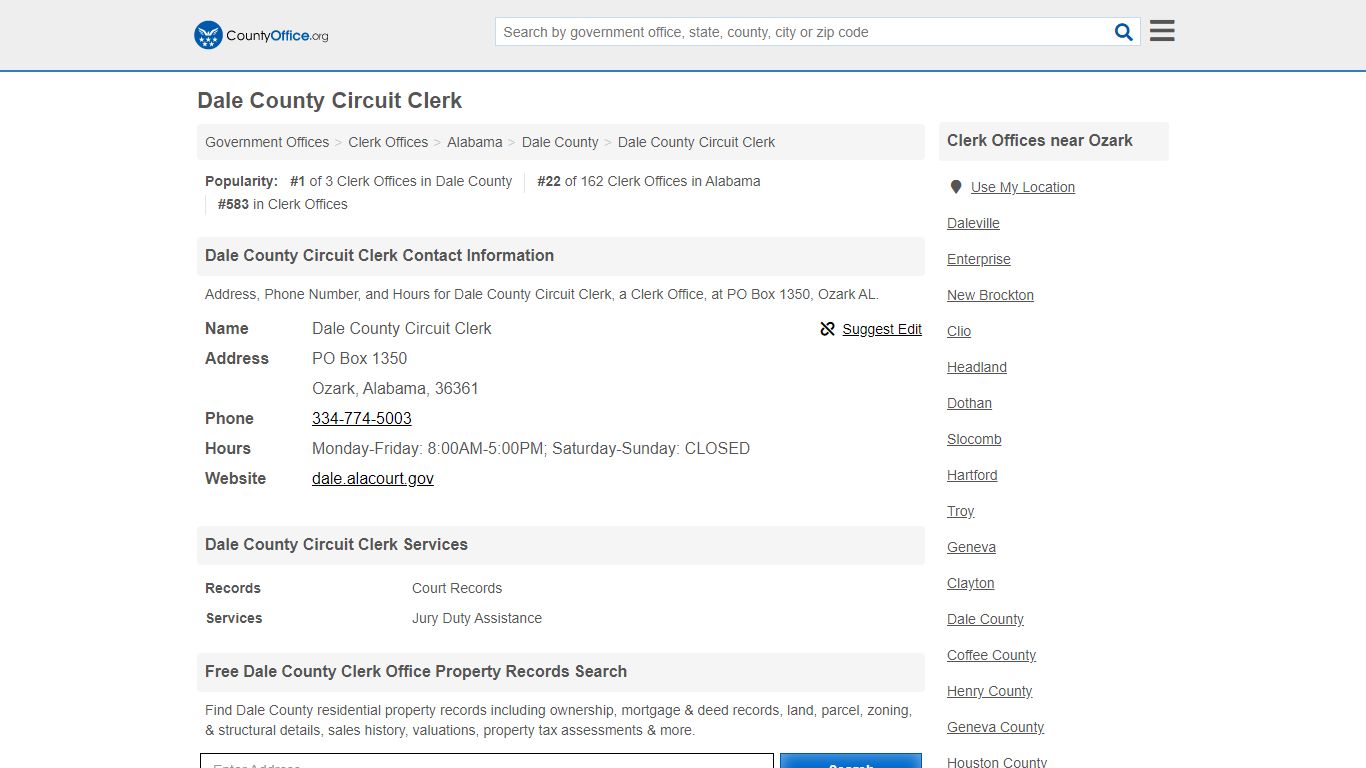Select Use My Location
Viewport: 1366px width, 768px height.
1023,187
